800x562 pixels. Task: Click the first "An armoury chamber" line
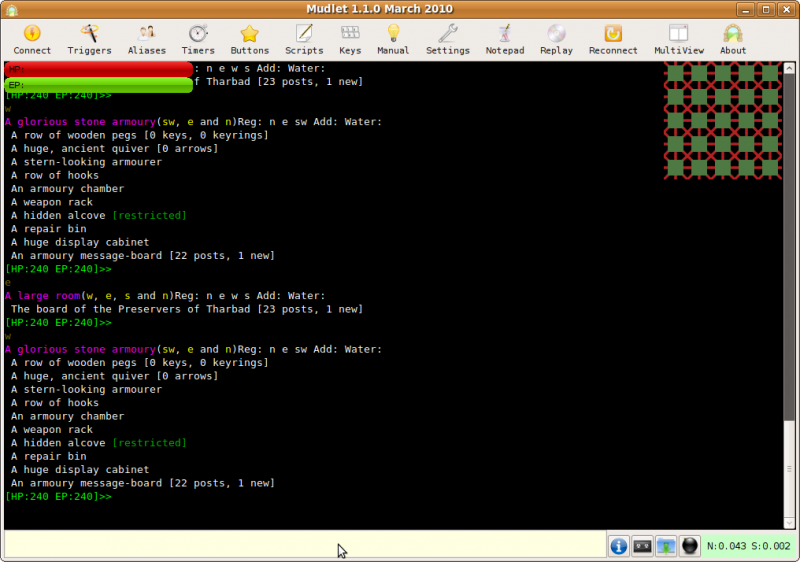(x=67, y=189)
